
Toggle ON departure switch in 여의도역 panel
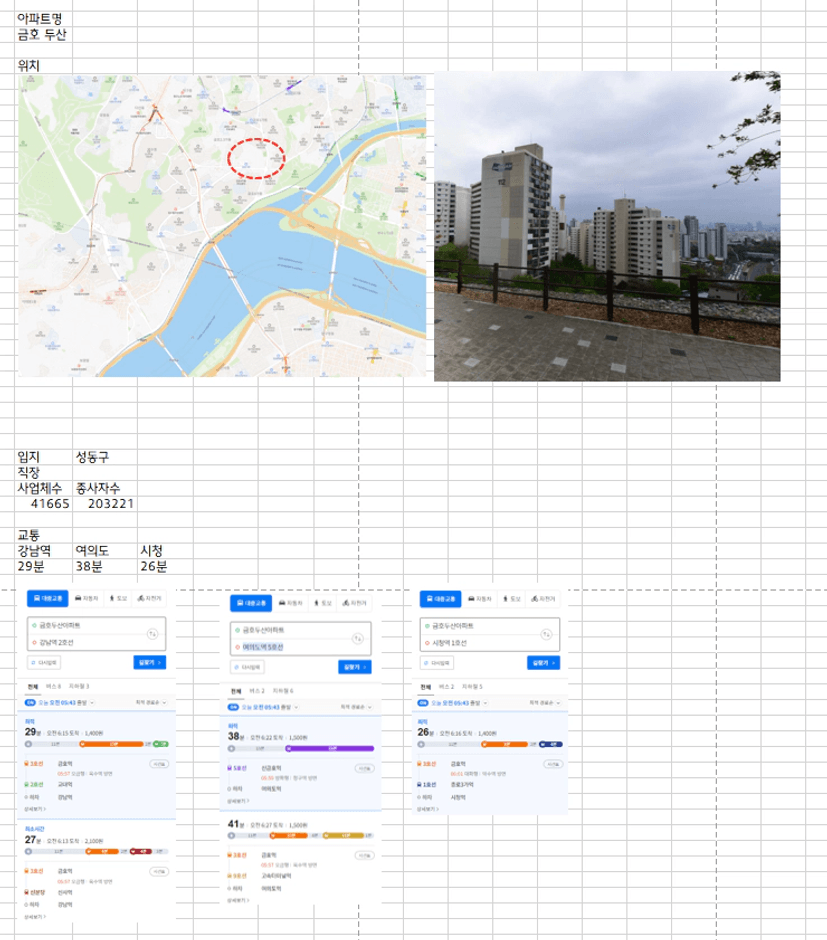pyautogui.click(x=233, y=707)
